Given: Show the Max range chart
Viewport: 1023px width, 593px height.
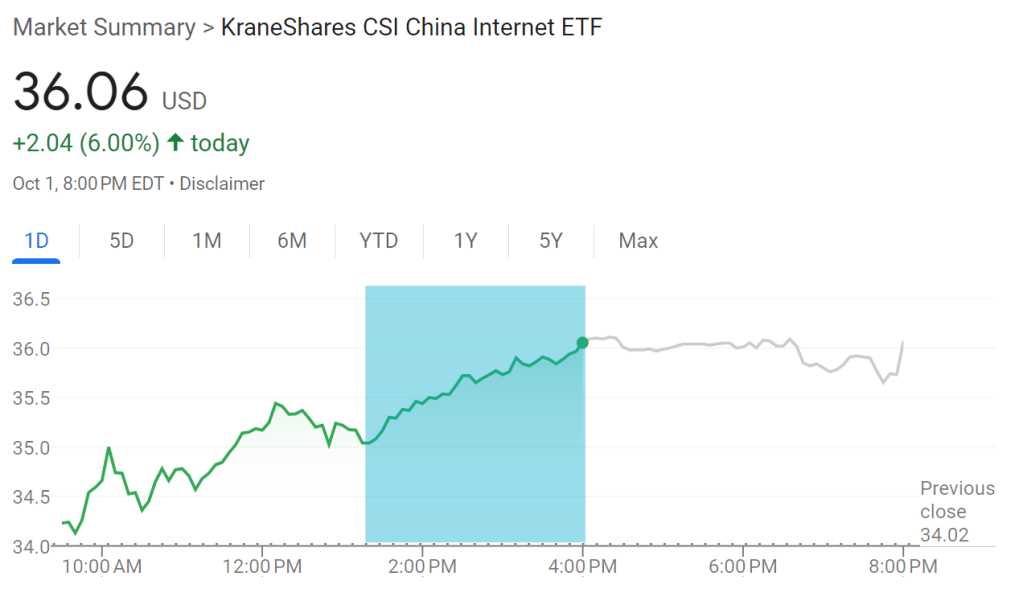Looking at the screenshot, I should pyautogui.click(x=638, y=241).
